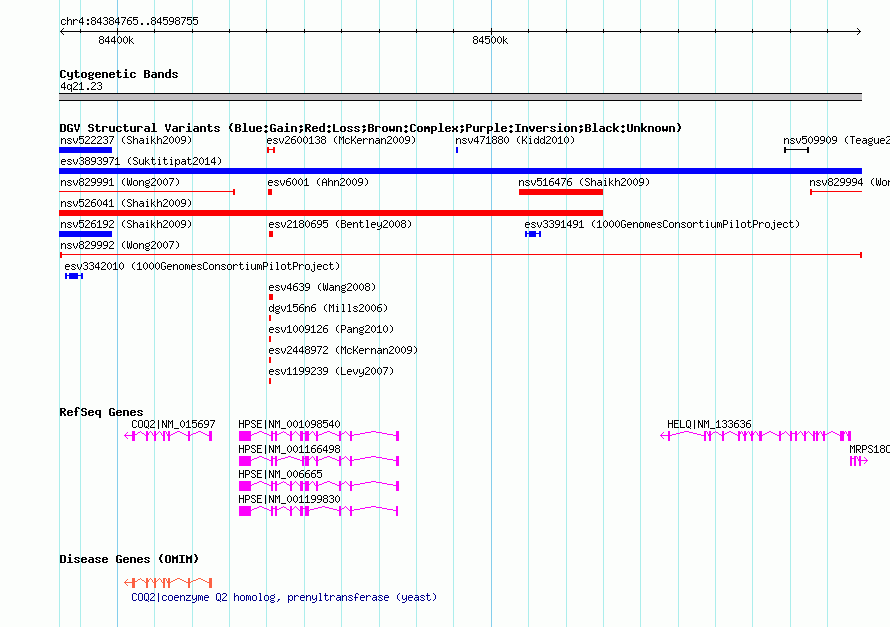Select the red nsv516476 loss bar

tap(560, 192)
